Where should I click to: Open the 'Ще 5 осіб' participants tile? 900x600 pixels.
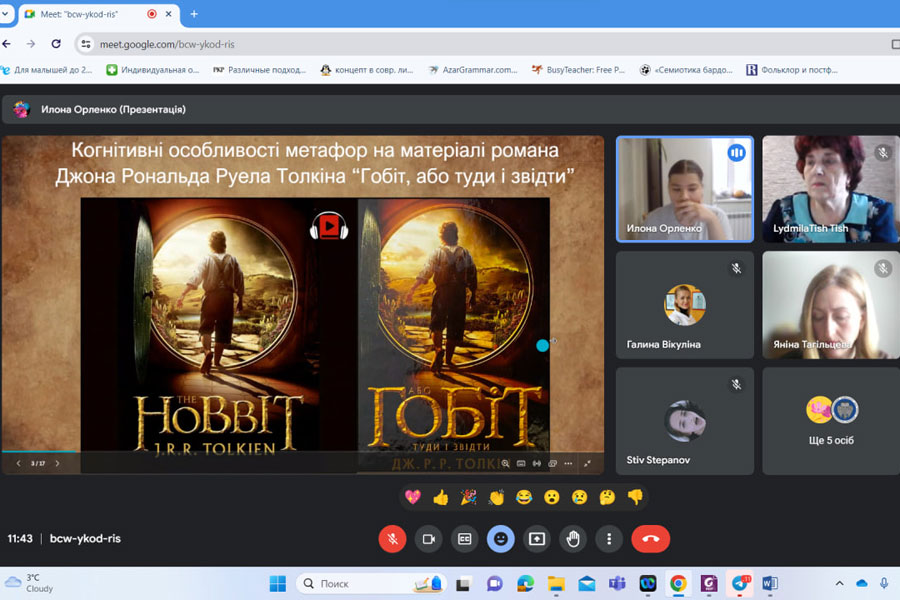[x=830, y=420]
